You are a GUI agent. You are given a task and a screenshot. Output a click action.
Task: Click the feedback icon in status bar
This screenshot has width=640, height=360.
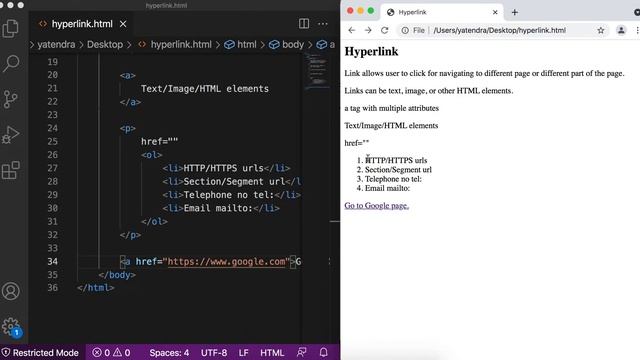pos(302,353)
